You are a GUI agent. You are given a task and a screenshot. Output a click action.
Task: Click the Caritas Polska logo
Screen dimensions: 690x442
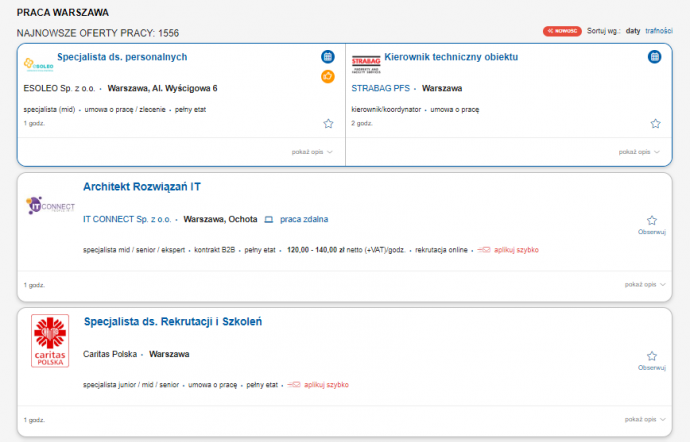tap(49, 340)
